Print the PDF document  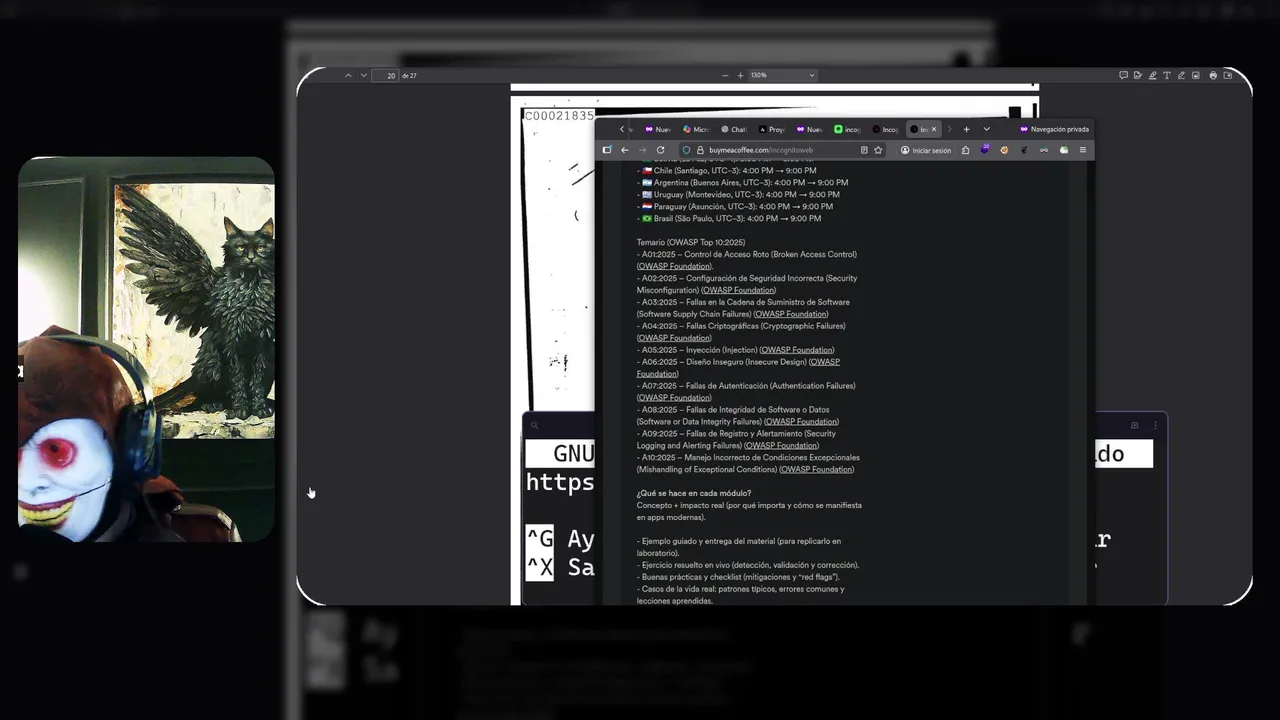coord(1213,75)
